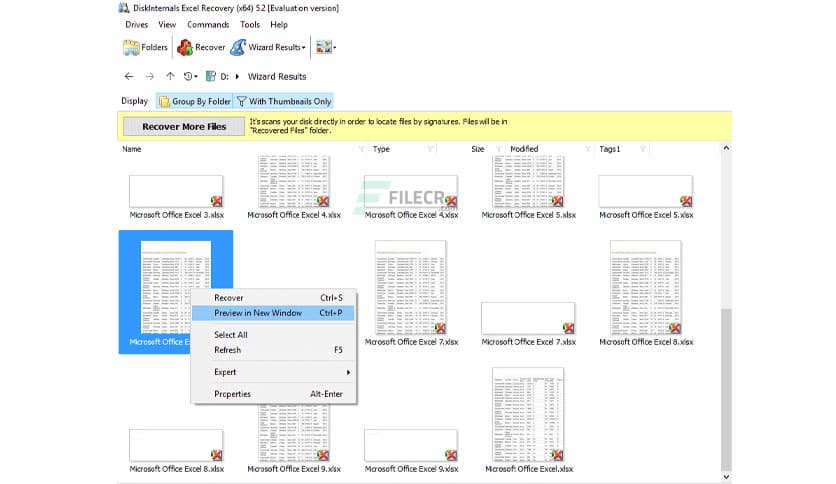Open the Drives menu
This screenshot has width=836, height=484.
[x=136, y=25]
